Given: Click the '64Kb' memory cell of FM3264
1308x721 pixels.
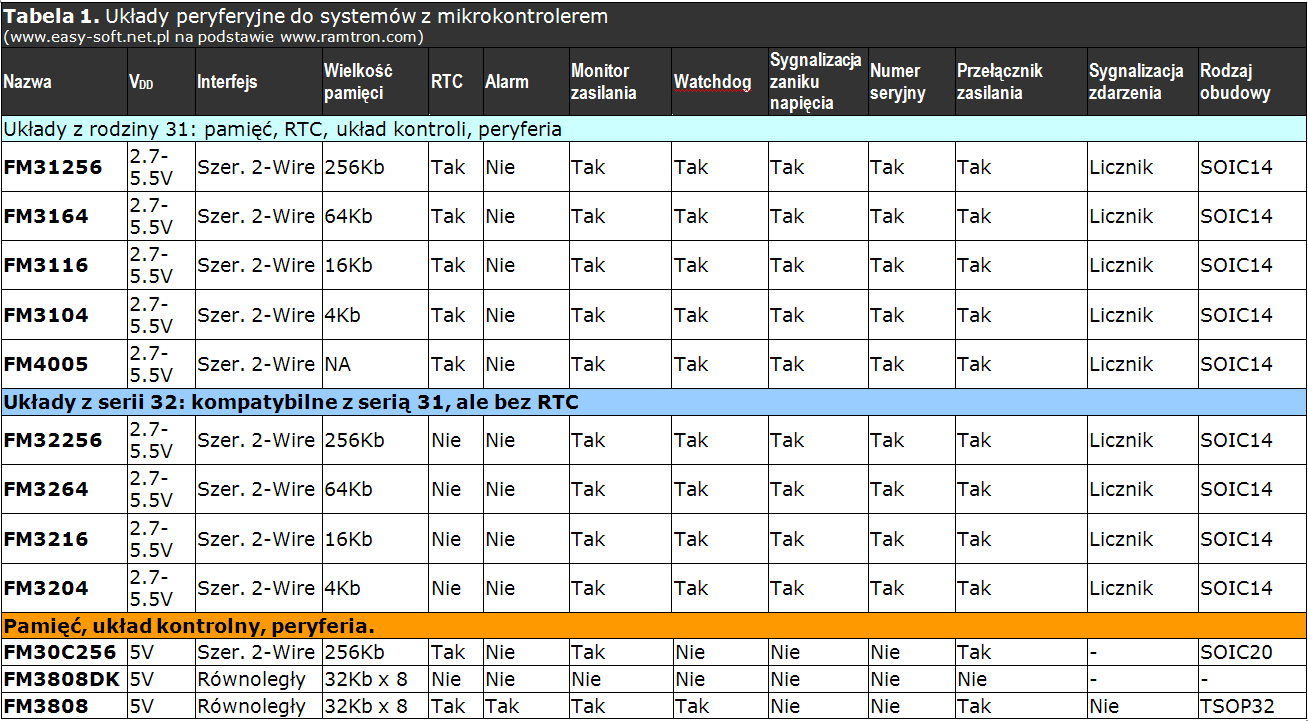Looking at the screenshot, I should pyautogui.click(x=375, y=489).
